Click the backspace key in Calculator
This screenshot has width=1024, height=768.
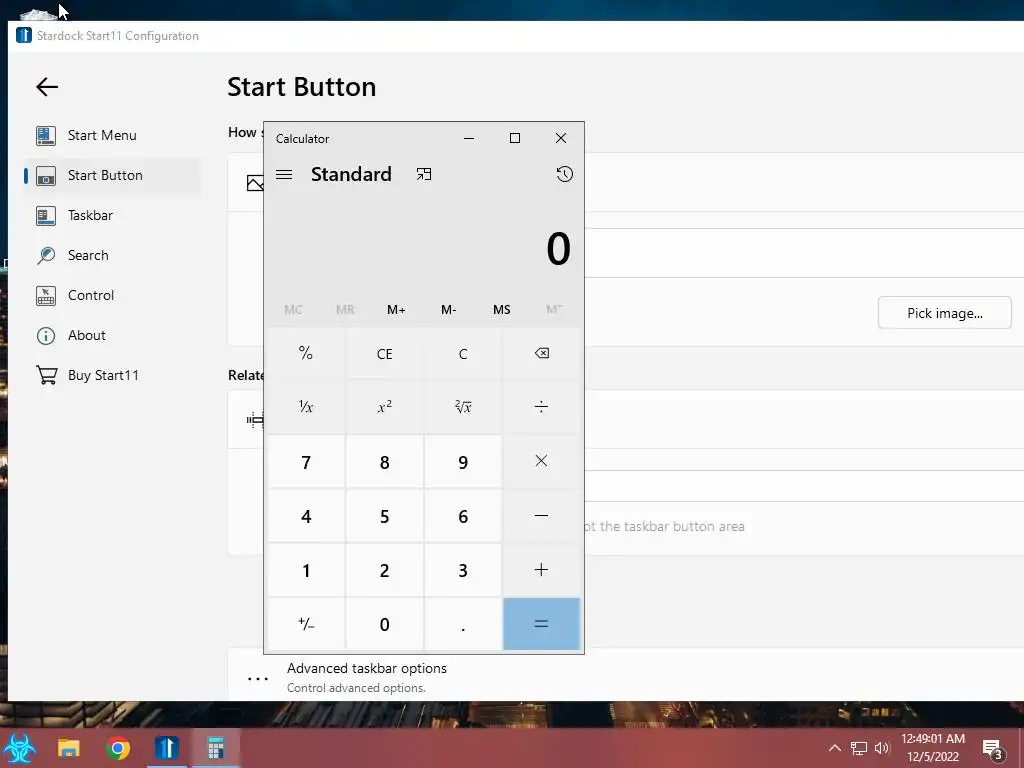pyautogui.click(x=541, y=353)
